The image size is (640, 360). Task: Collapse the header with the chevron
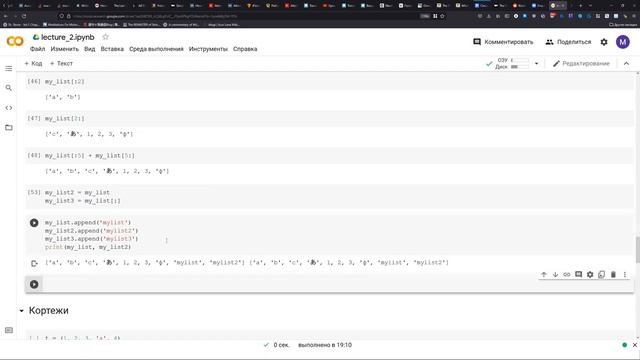pos(626,63)
